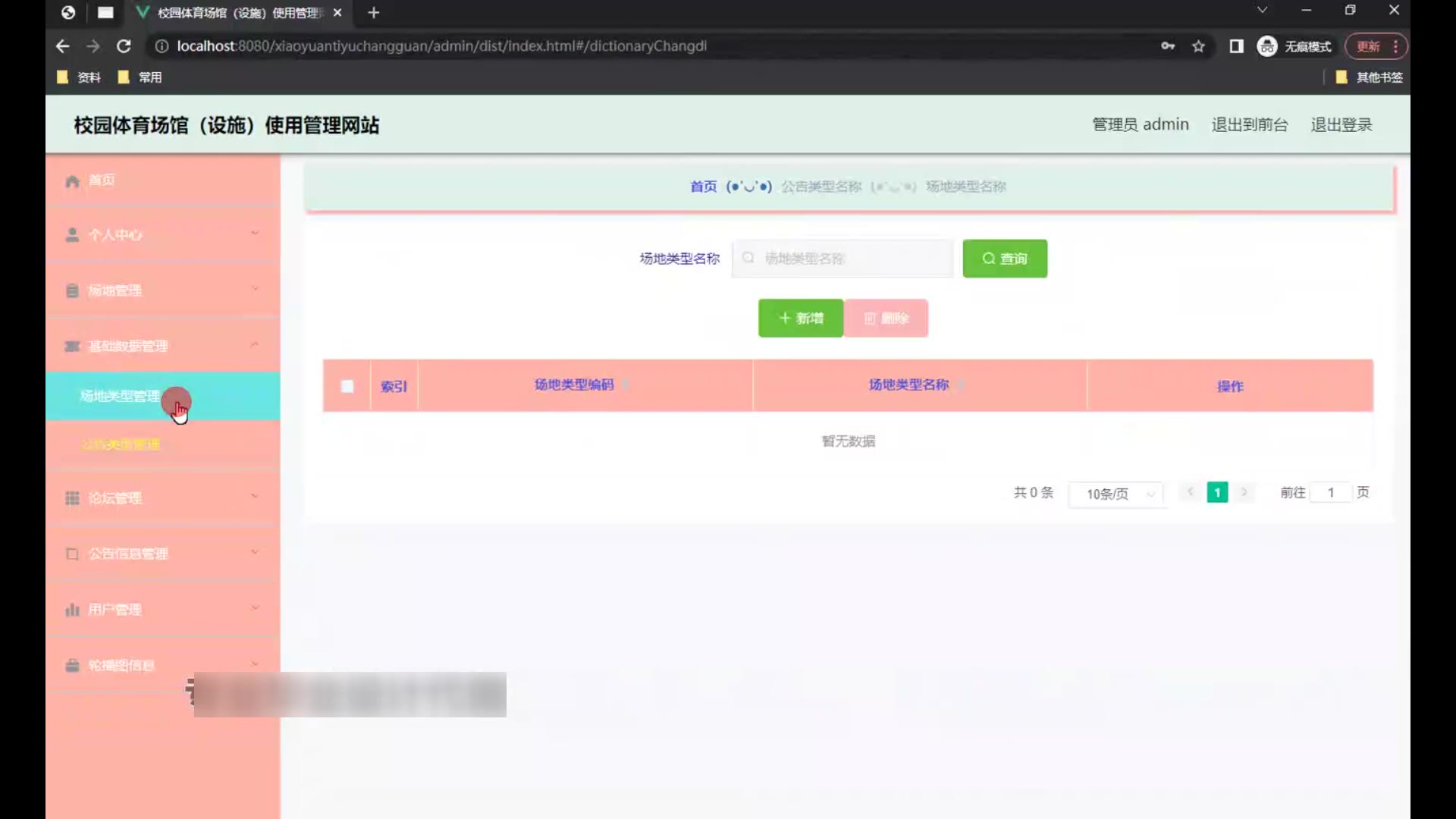Viewport: 1456px width, 819px height.
Task: Select the 公告类型管理 submenu item
Action: [121, 444]
